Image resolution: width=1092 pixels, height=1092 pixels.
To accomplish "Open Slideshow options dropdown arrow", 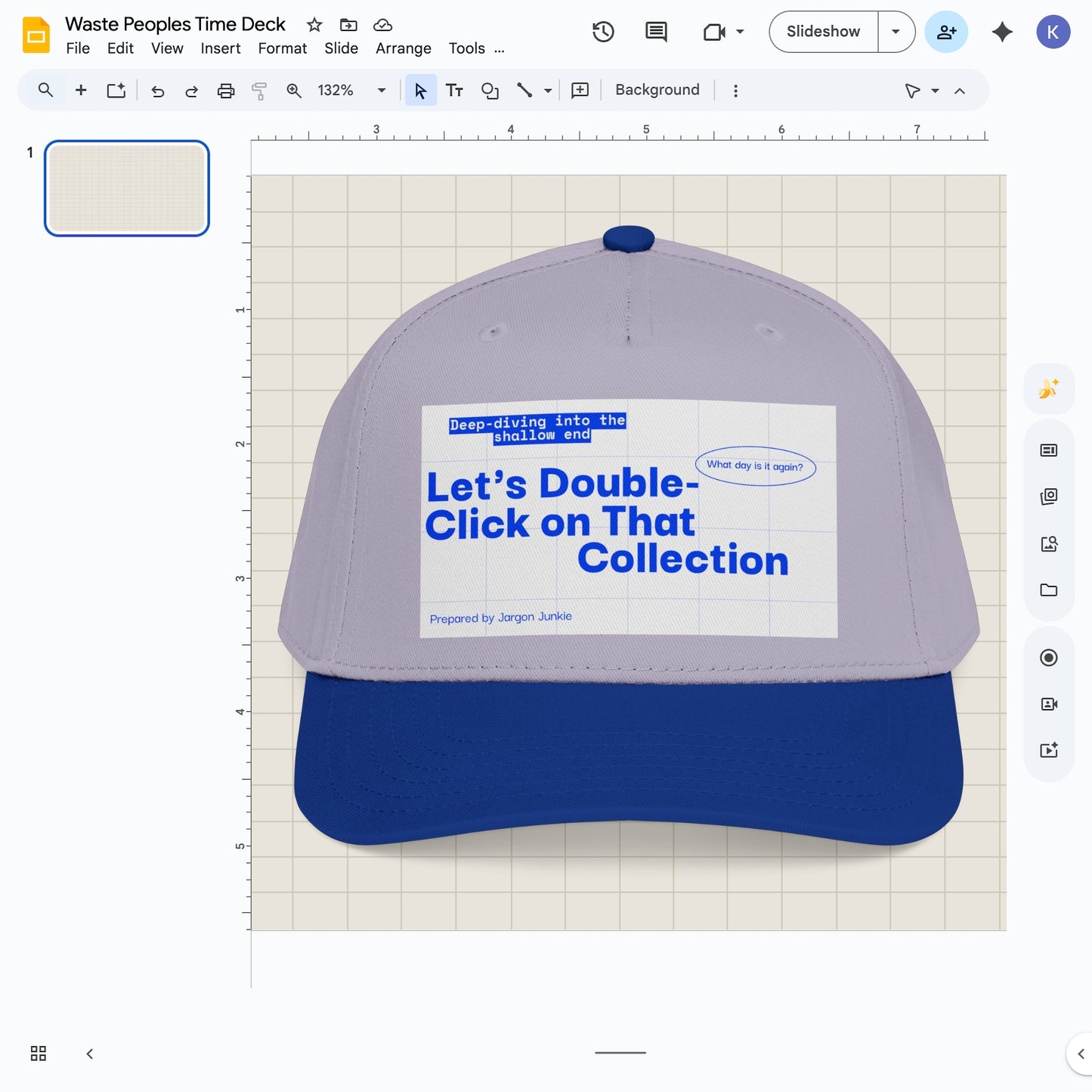I will pyautogui.click(x=896, y=32).
